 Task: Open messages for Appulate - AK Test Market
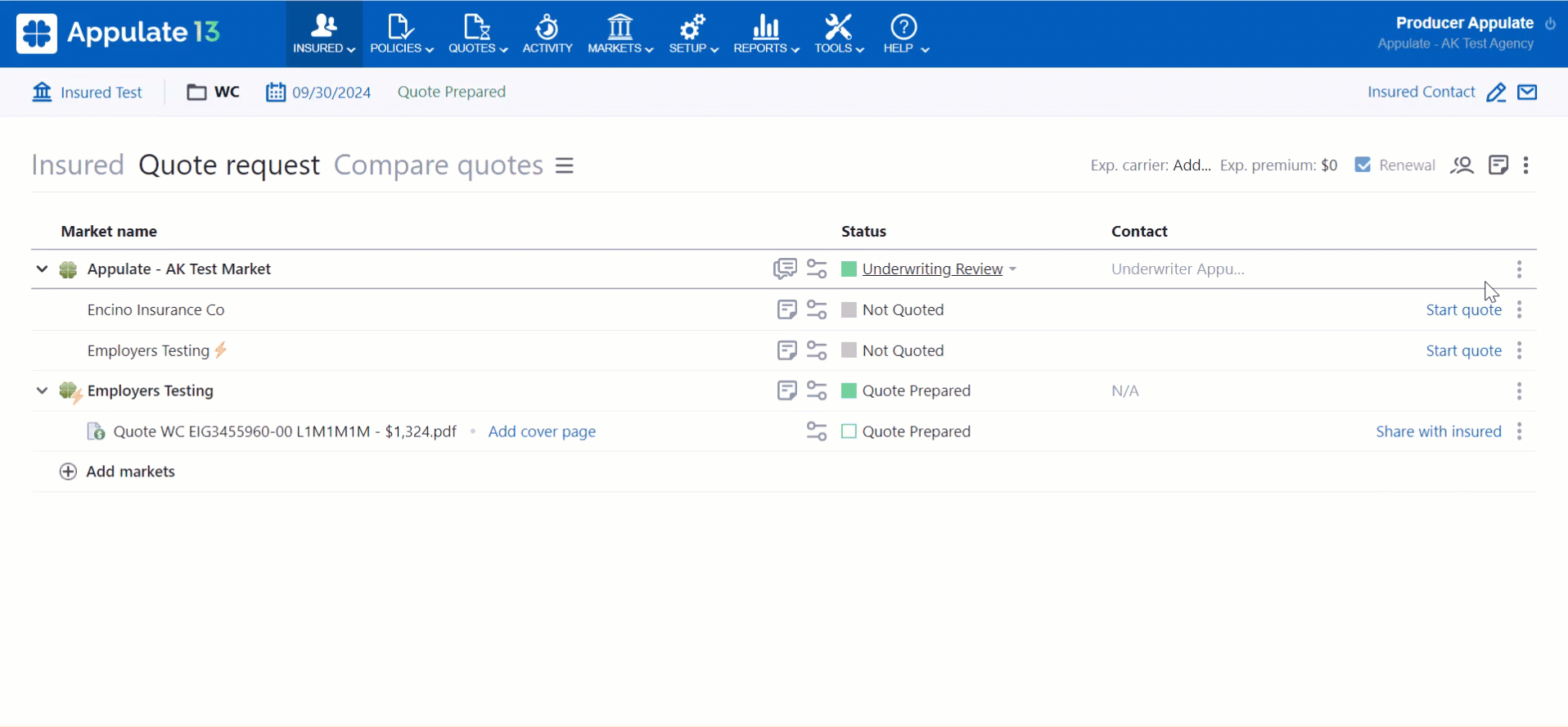[x=785, y=269]
